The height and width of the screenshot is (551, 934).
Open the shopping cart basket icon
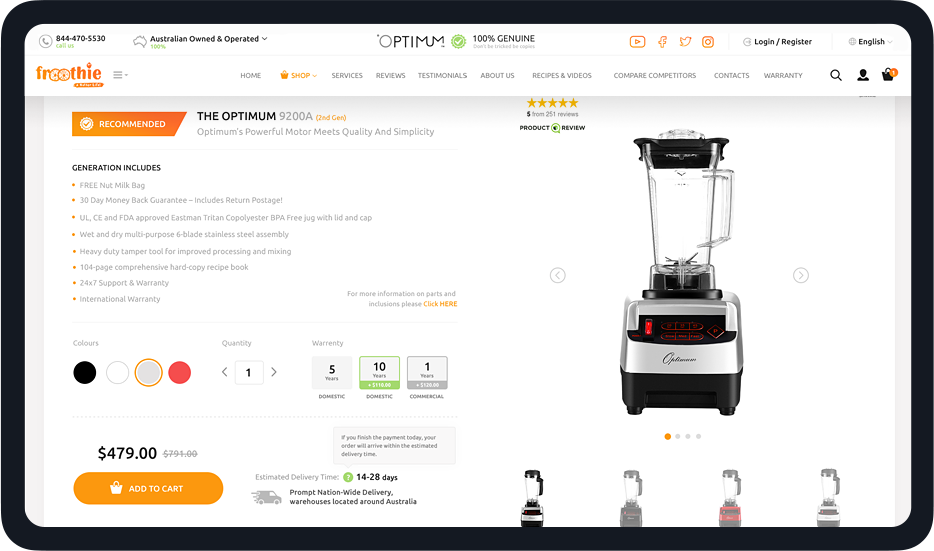coord(888,74)
